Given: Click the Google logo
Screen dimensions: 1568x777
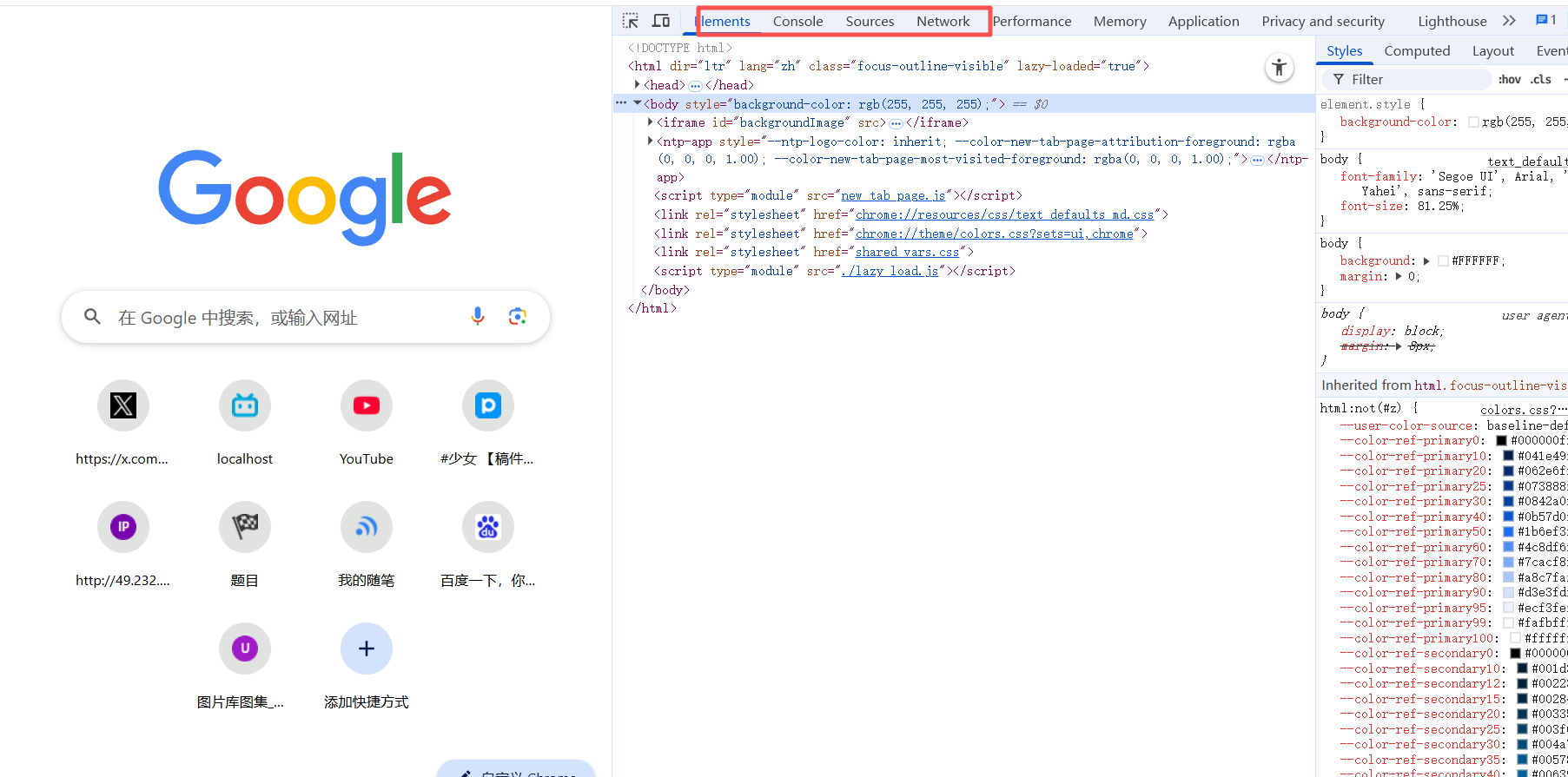Looking at the screenshot, I should pyautogui.click(x=305, y=196).
